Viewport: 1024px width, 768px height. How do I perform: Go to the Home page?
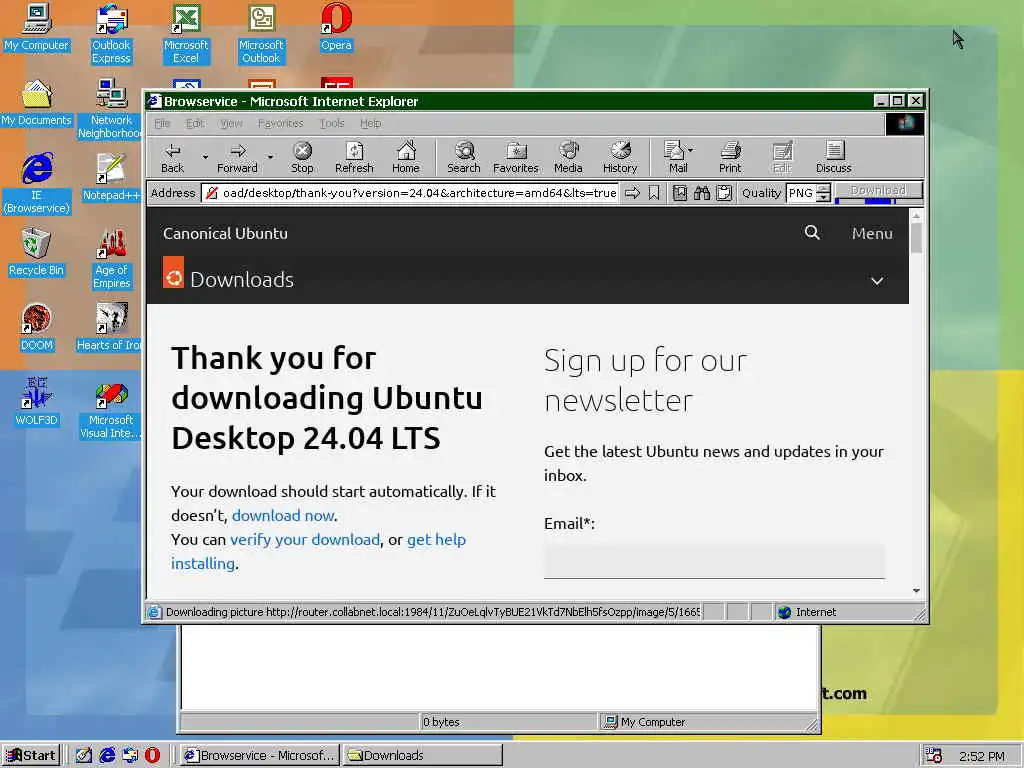point(406,157)
